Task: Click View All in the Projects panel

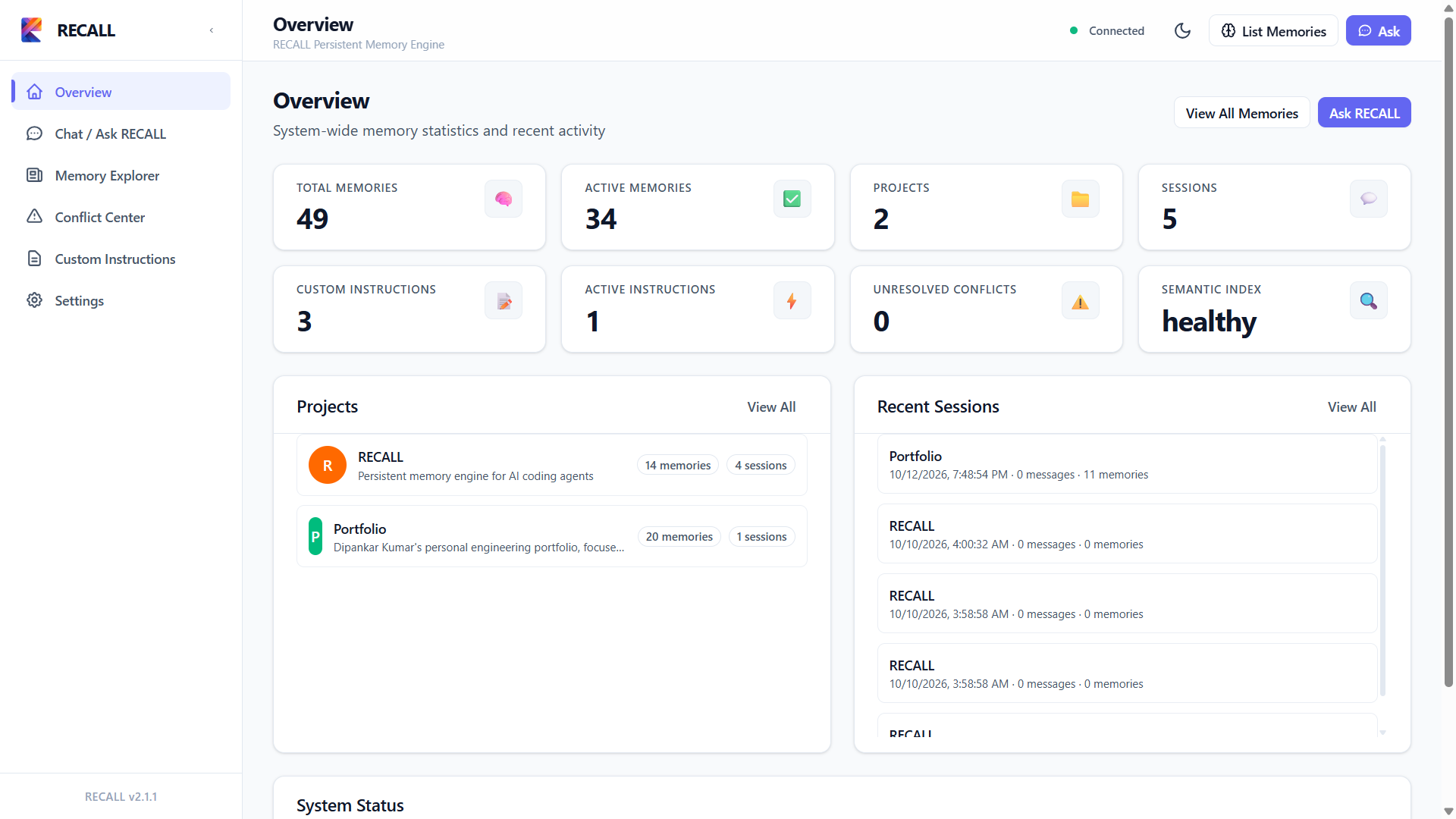Action: coord(771,407)
